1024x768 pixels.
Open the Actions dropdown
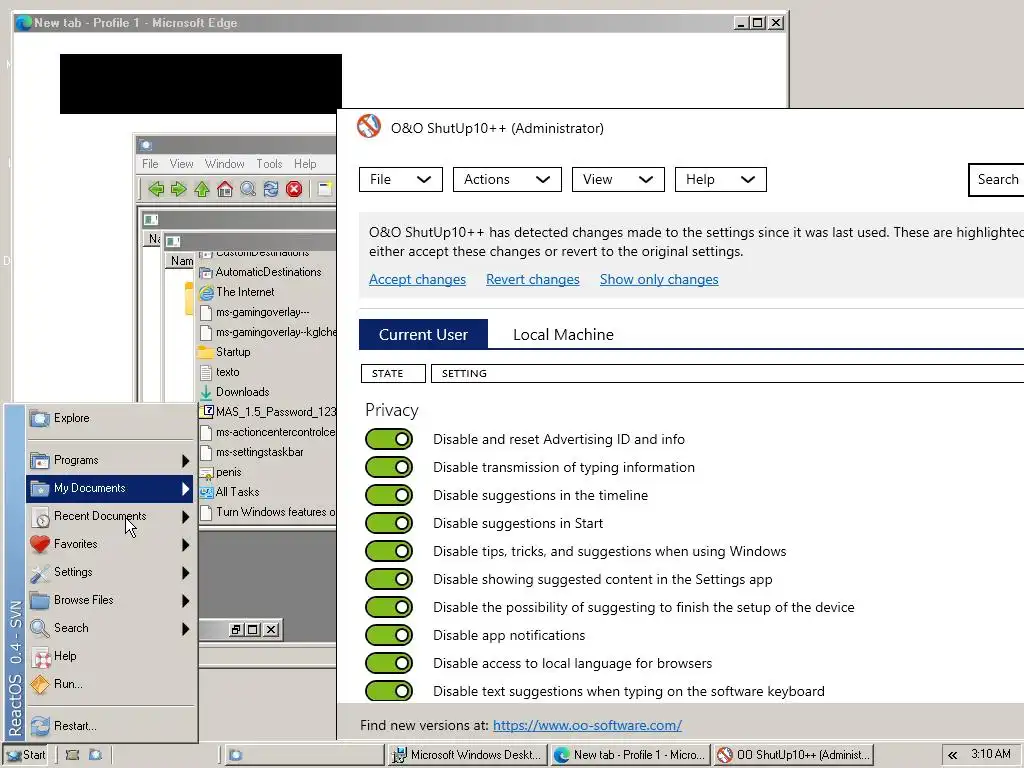507,180
